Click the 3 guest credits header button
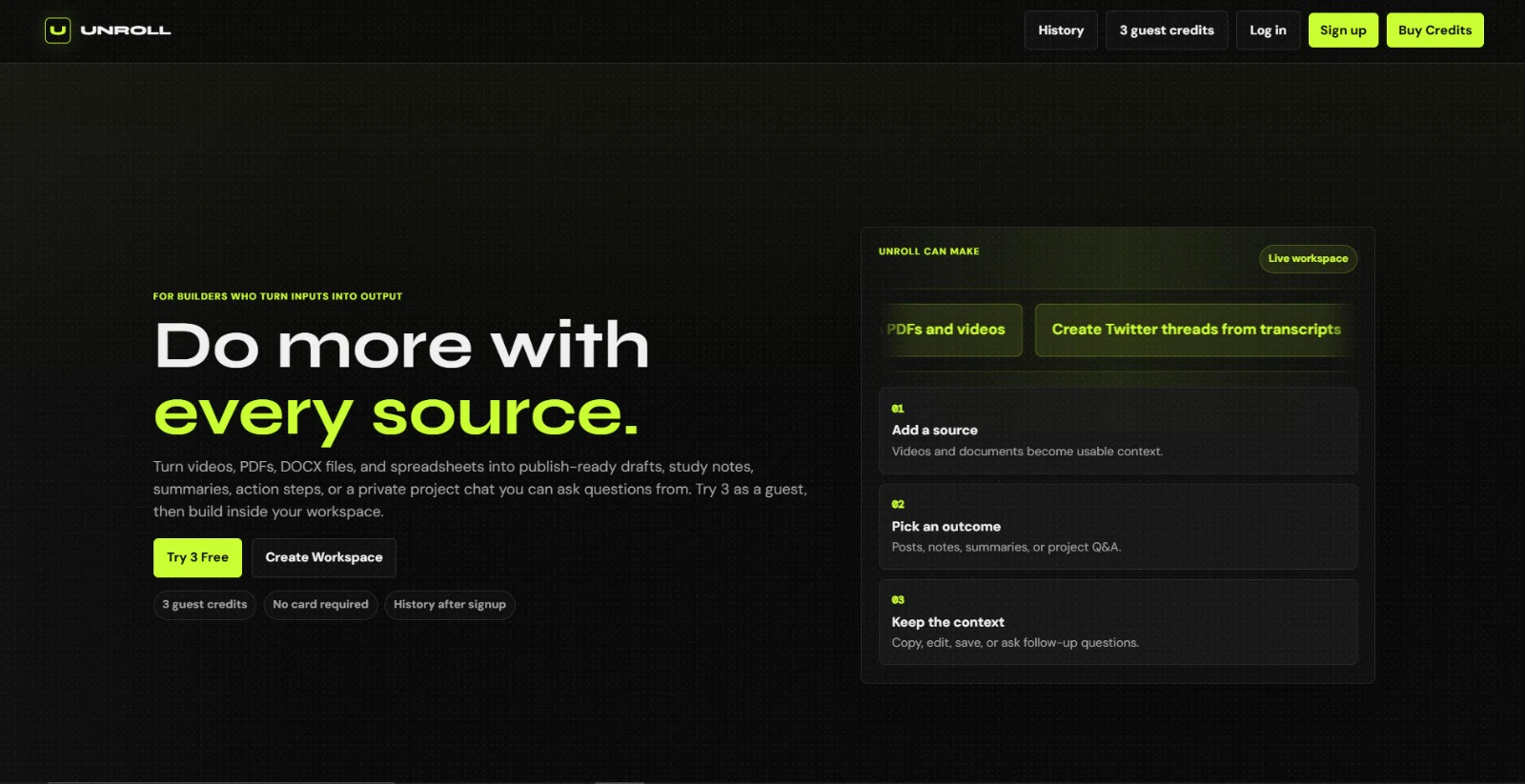Viewport: 1525px width, 784px height. pos(1167,30)
